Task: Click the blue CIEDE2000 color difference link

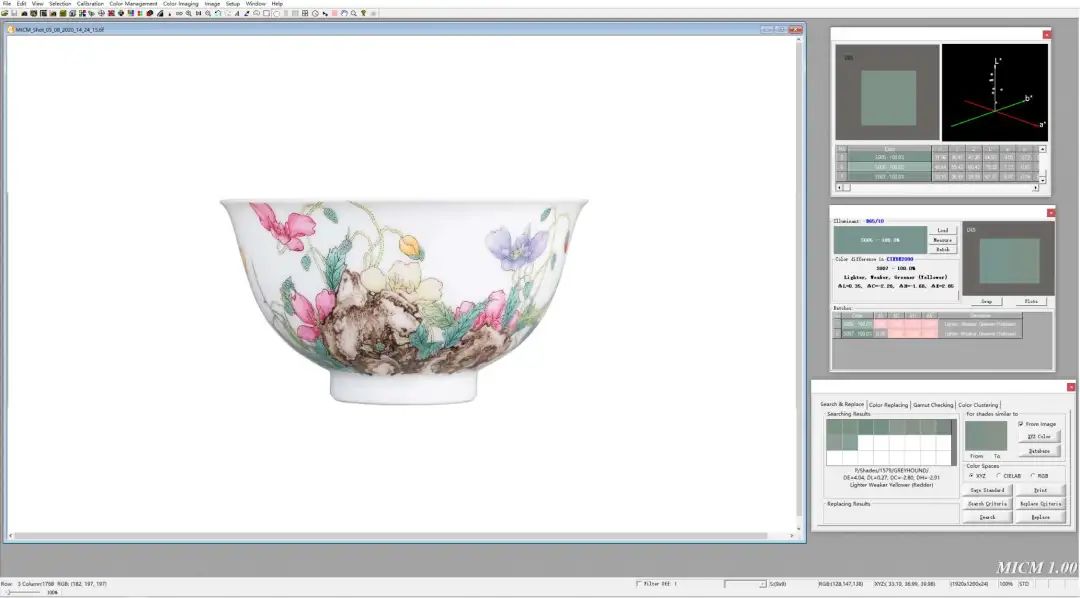Action: 900,259
